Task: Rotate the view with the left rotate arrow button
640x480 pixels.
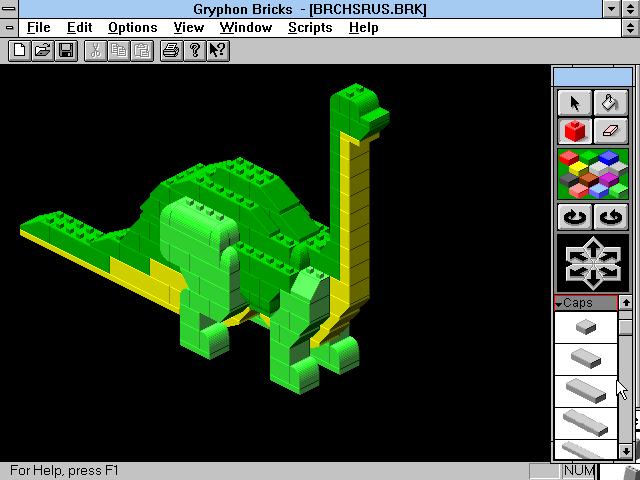Action: 575,217
